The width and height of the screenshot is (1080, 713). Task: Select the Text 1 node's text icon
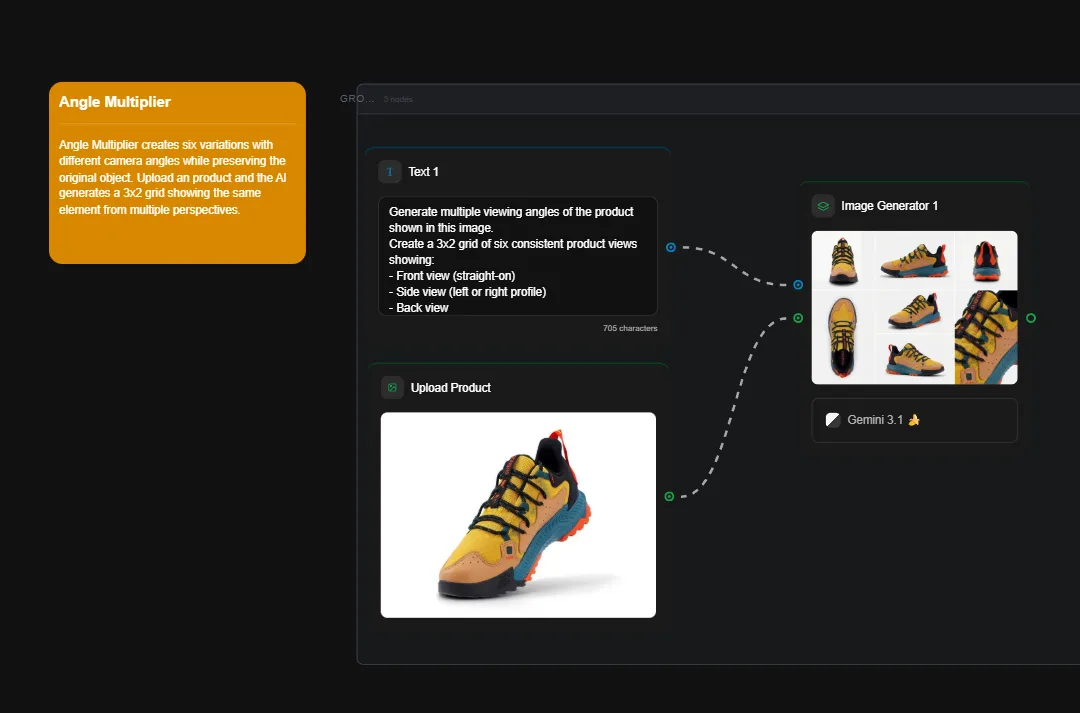[389, 171]
